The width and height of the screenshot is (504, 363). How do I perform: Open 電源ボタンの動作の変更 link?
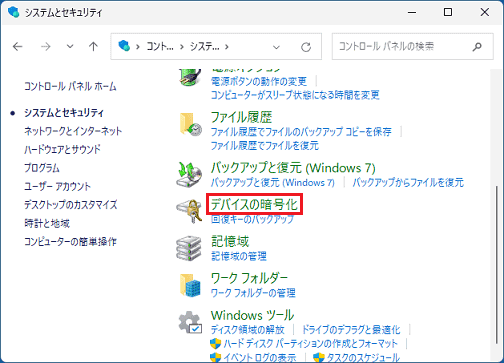(259, 81)
